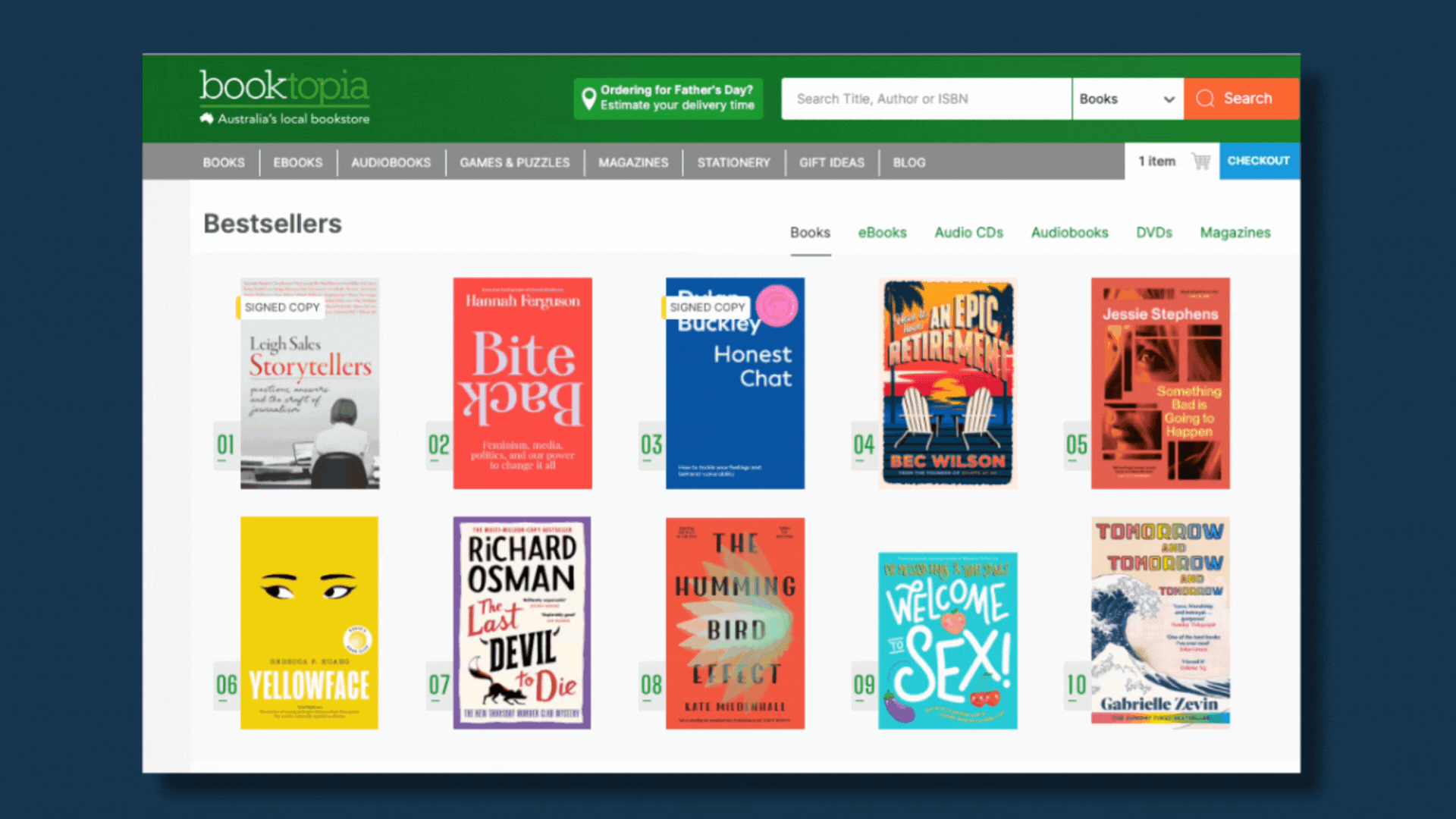Screen dimensions: 1456x819
Task: Click rank number 07 beside Richard Osman book
Action: point(438,686)
